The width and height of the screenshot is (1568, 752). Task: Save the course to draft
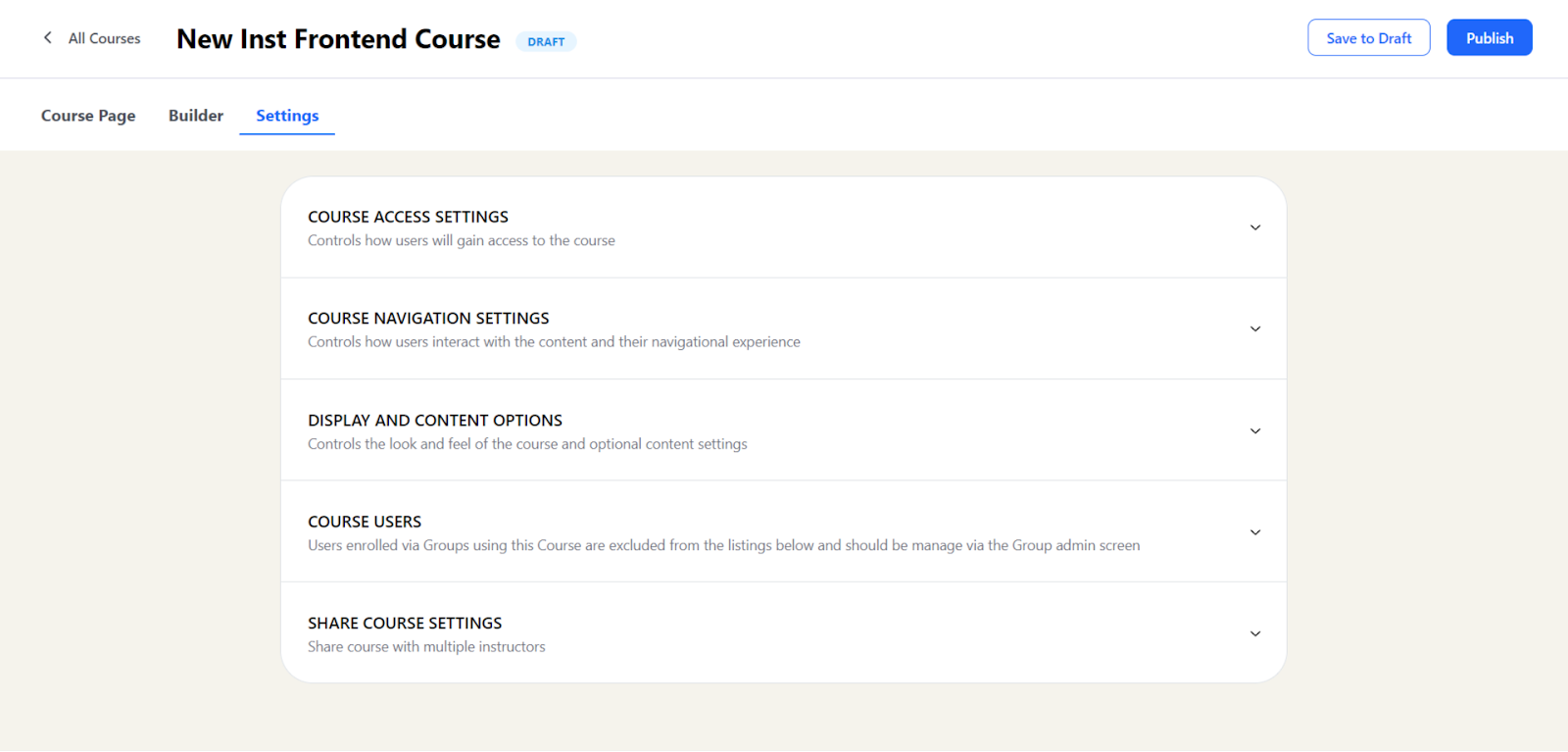[x=1368, y=37]
